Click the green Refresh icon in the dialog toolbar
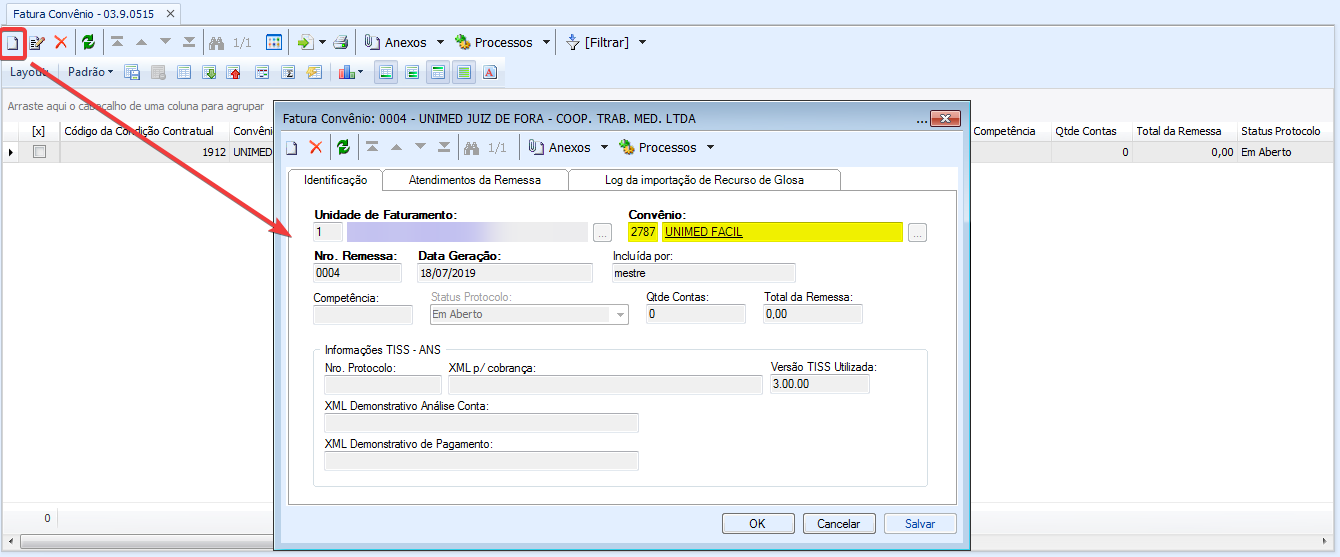This screenshot has height=557, width=1340. (x=343, y=147)
